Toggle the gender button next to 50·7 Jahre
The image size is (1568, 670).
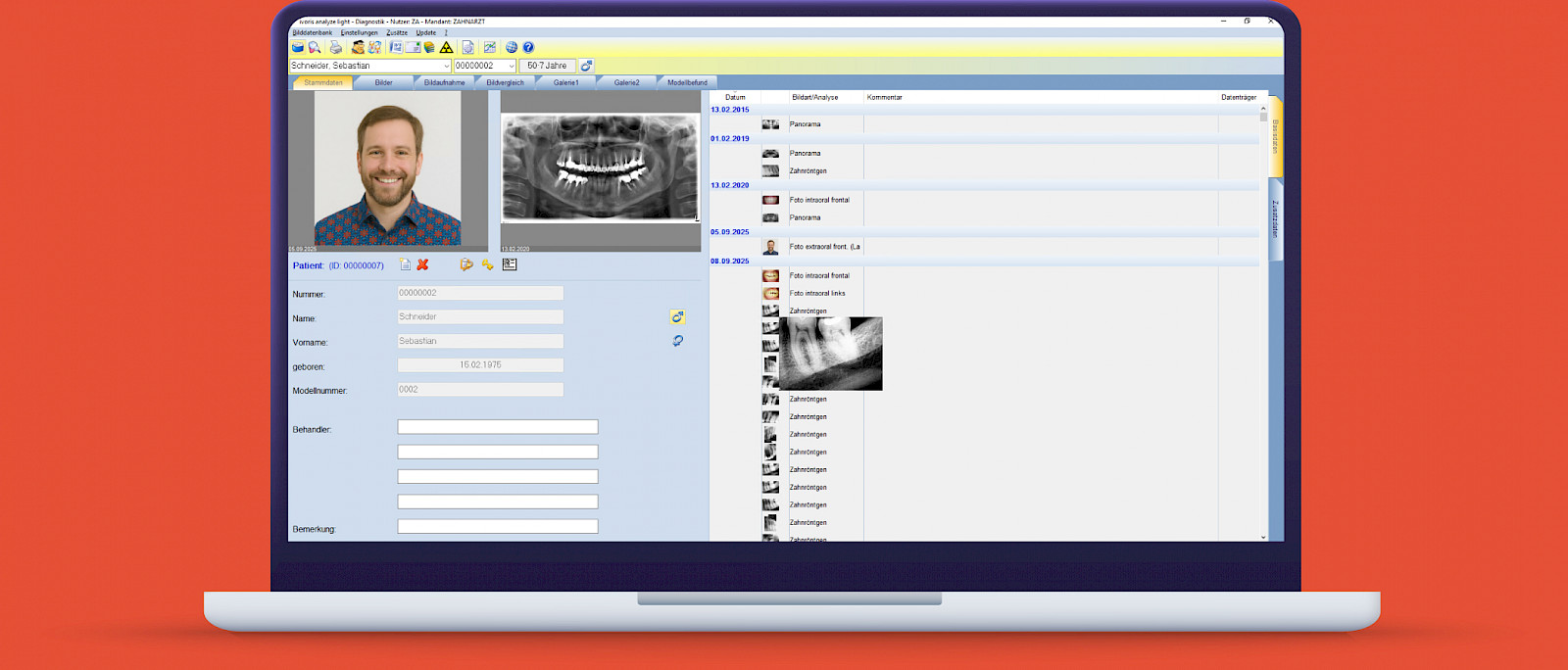pos(586,66)
